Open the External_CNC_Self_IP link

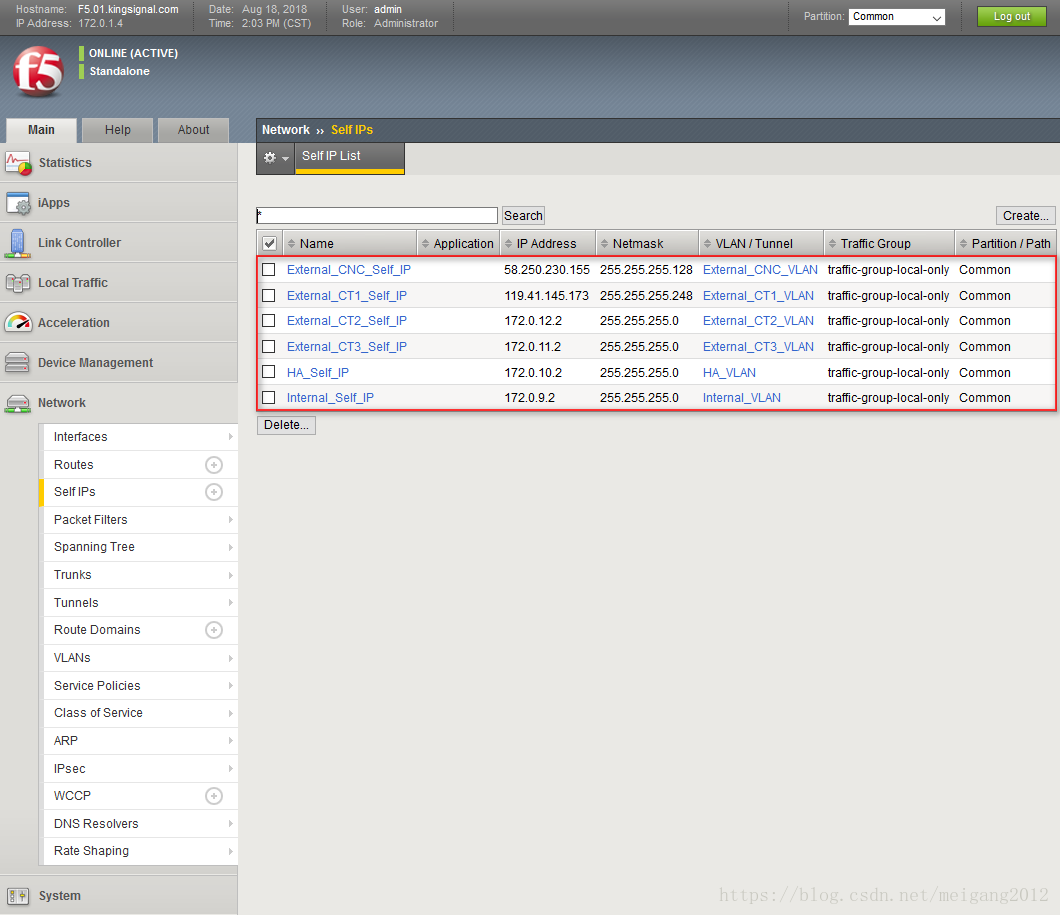point(349,270)
